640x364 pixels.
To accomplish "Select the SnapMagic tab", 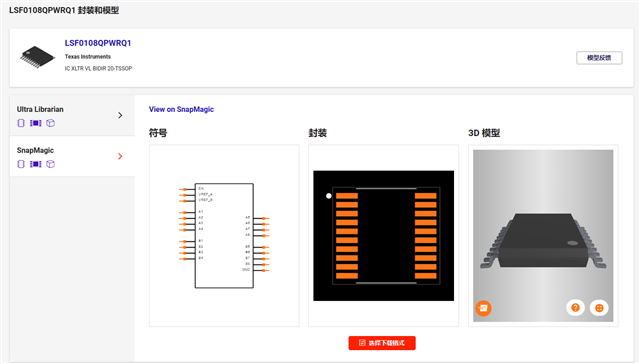I will pos(72,156).
